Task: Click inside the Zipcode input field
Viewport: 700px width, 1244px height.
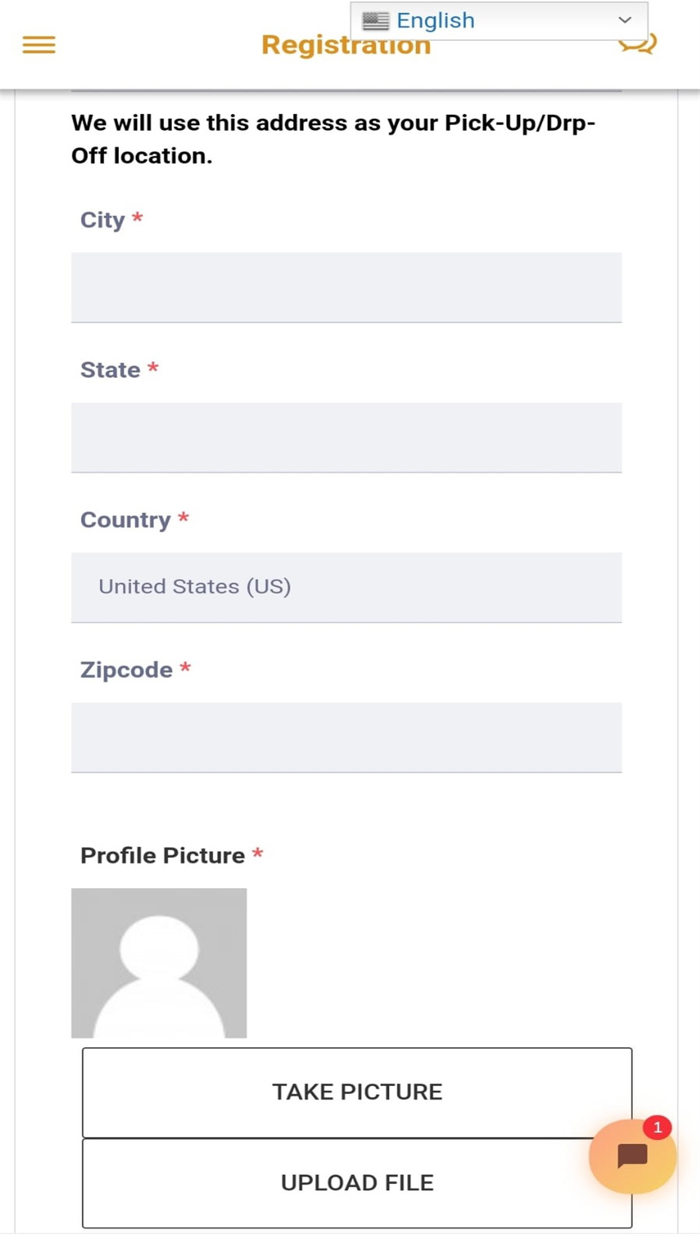Action: coord(346,737)
